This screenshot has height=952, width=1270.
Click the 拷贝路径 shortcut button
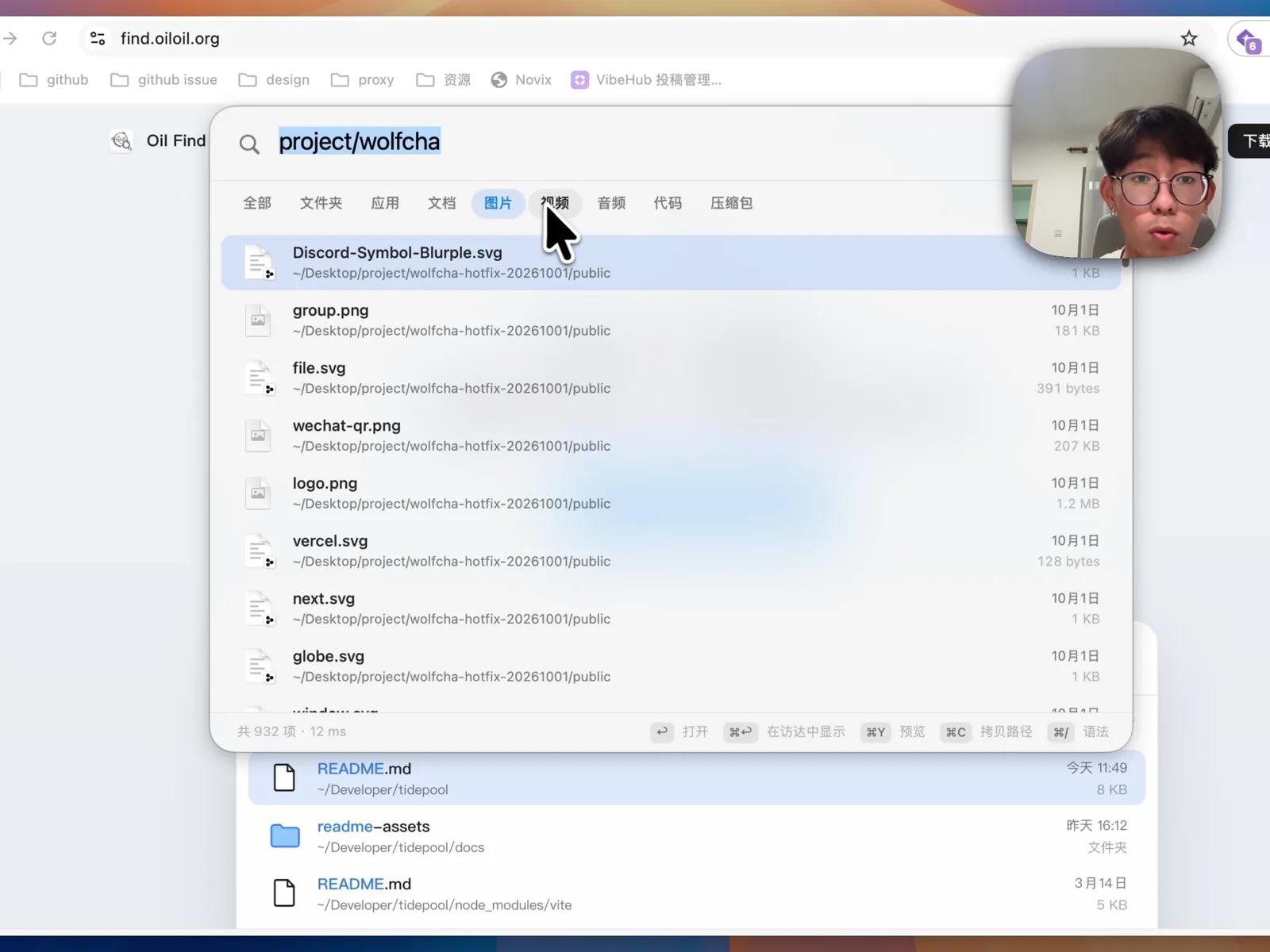[987, 731]
